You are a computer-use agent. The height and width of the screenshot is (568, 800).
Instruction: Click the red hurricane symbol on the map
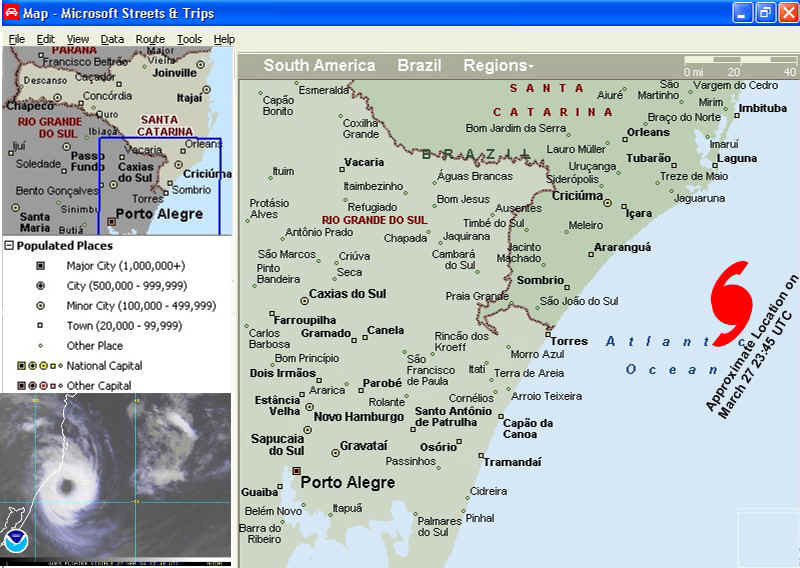coord(732,304)
